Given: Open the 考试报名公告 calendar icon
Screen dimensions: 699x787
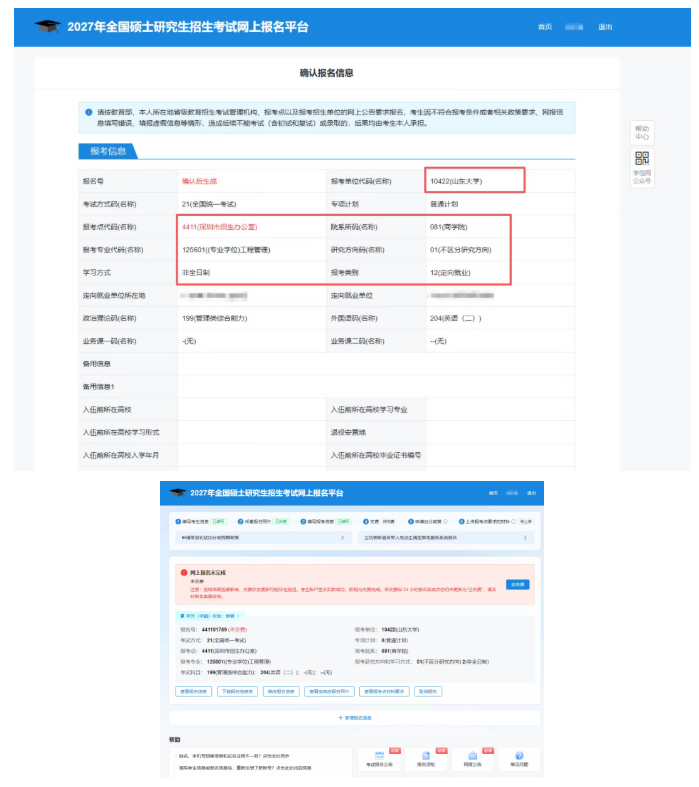Looking at the screenshot, I should 379,756.
